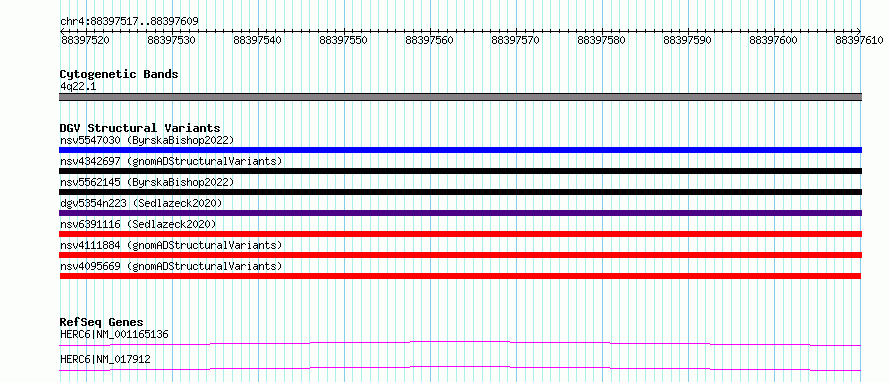This screenshot has height=382, width=890.
Task: Click ruler position 88397540
Action: [258, 40]
